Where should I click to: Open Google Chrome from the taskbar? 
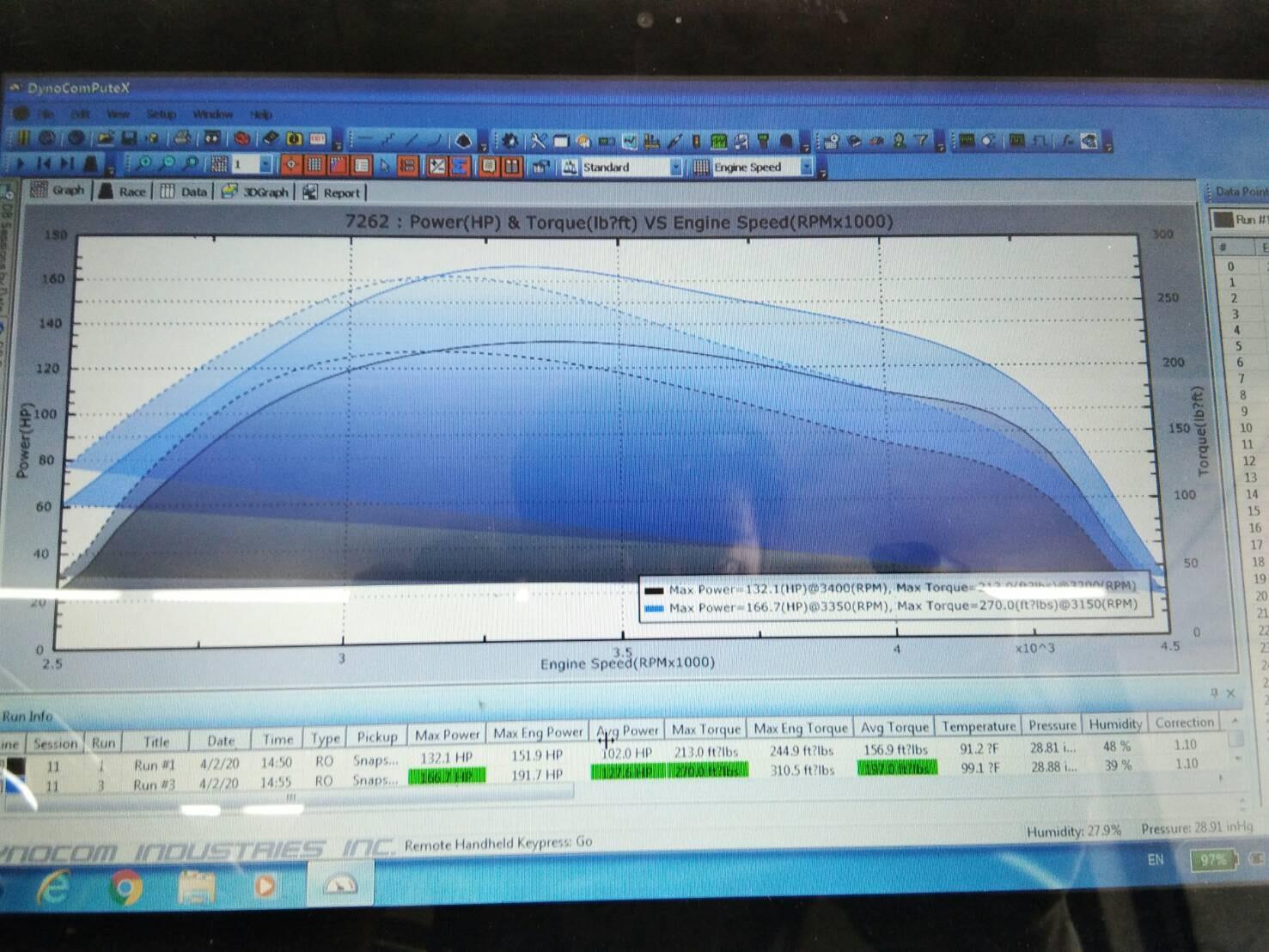point(126,888)
